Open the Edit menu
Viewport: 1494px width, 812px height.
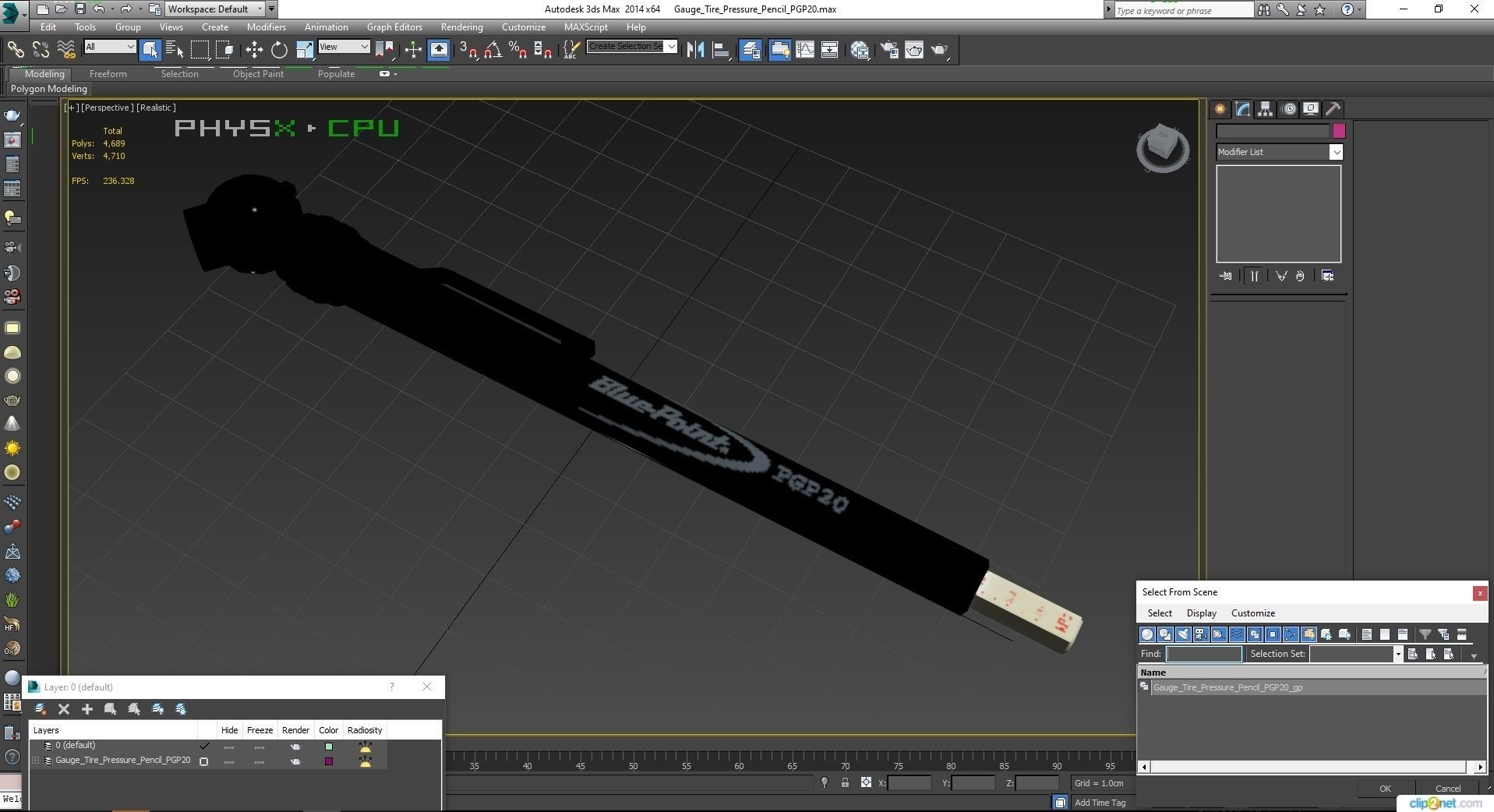(x=48, y=26)
